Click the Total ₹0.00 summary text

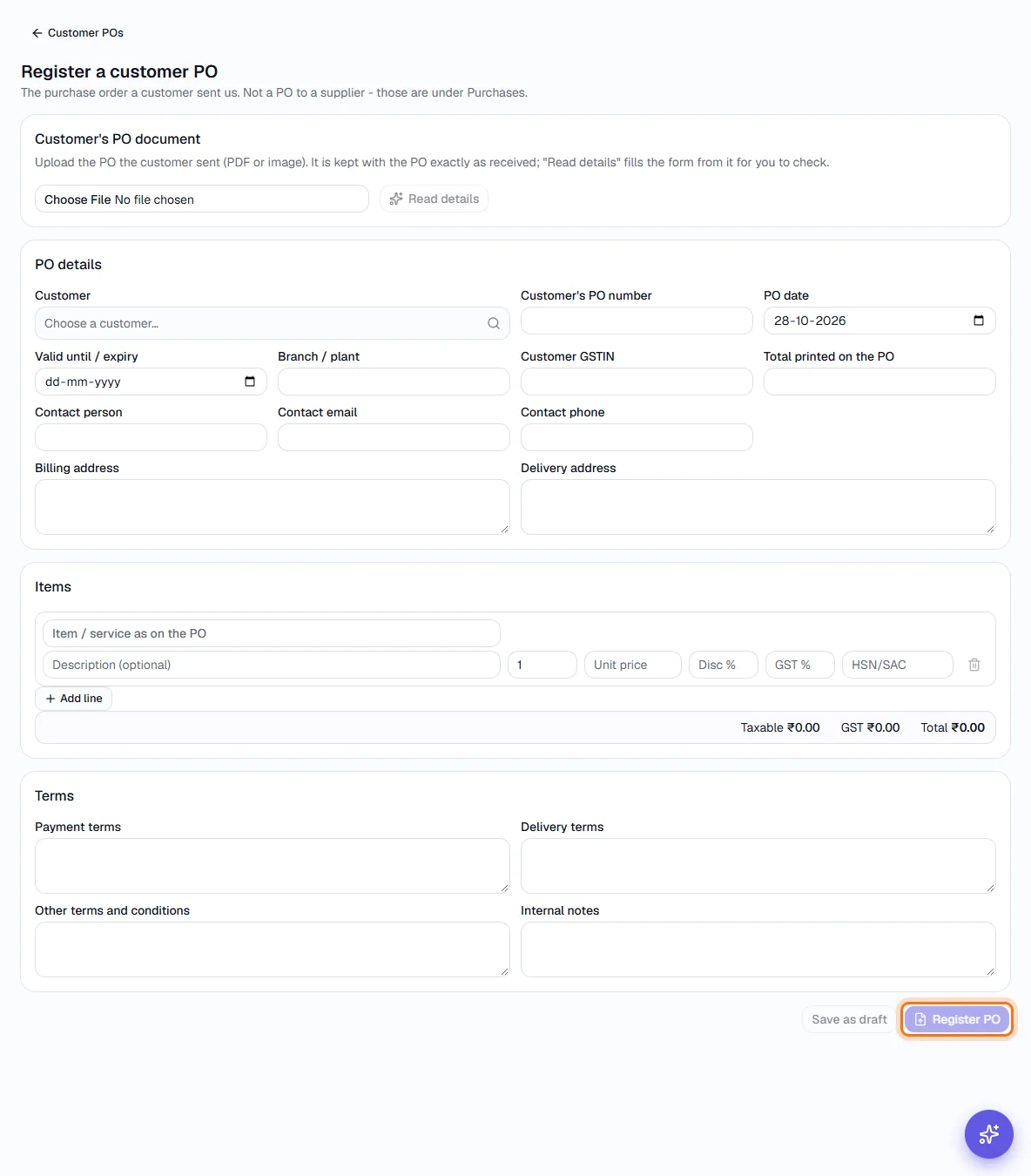[x=953, y=727]
